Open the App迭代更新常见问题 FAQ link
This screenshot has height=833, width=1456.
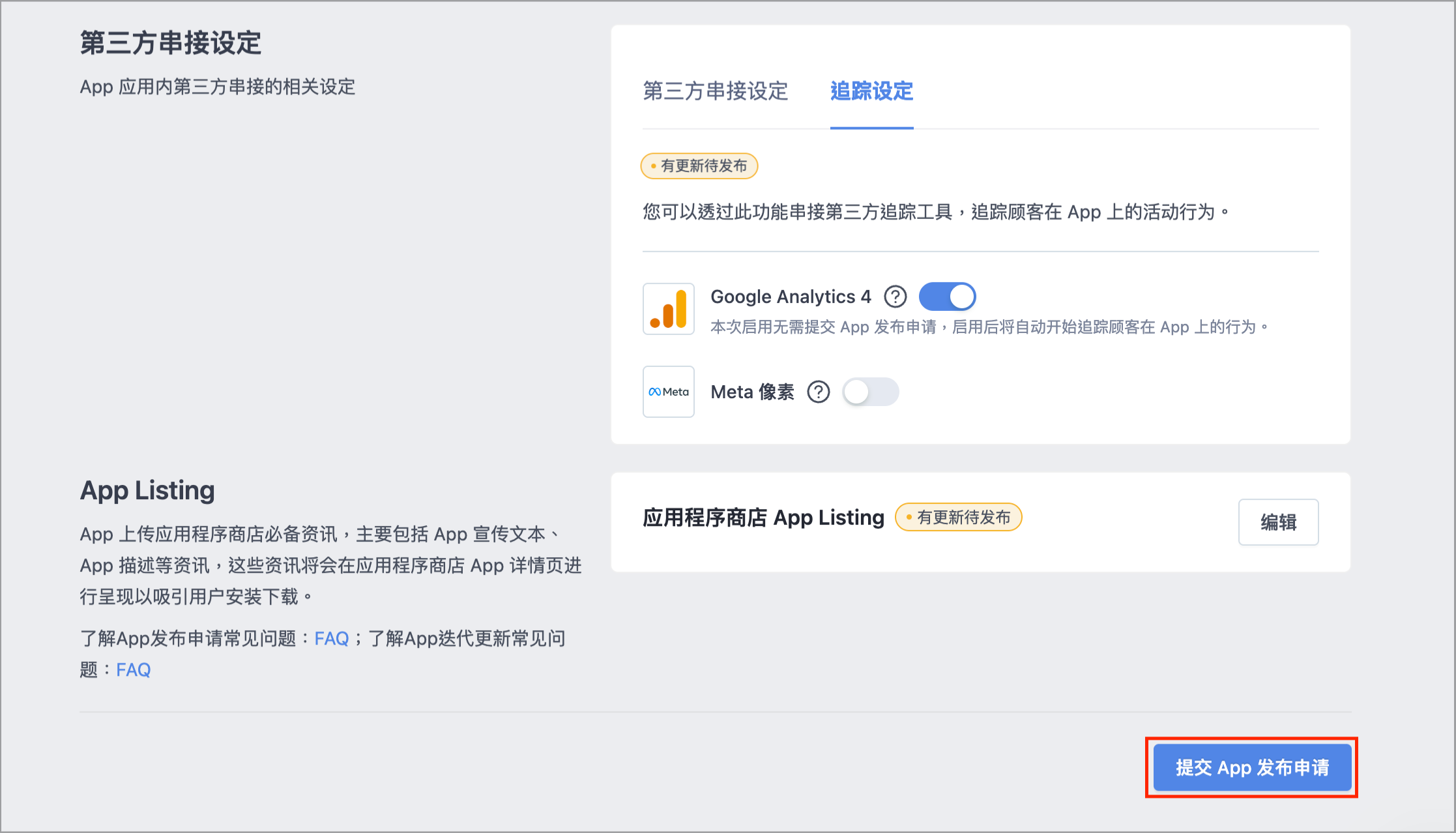[x=134, y=670]
